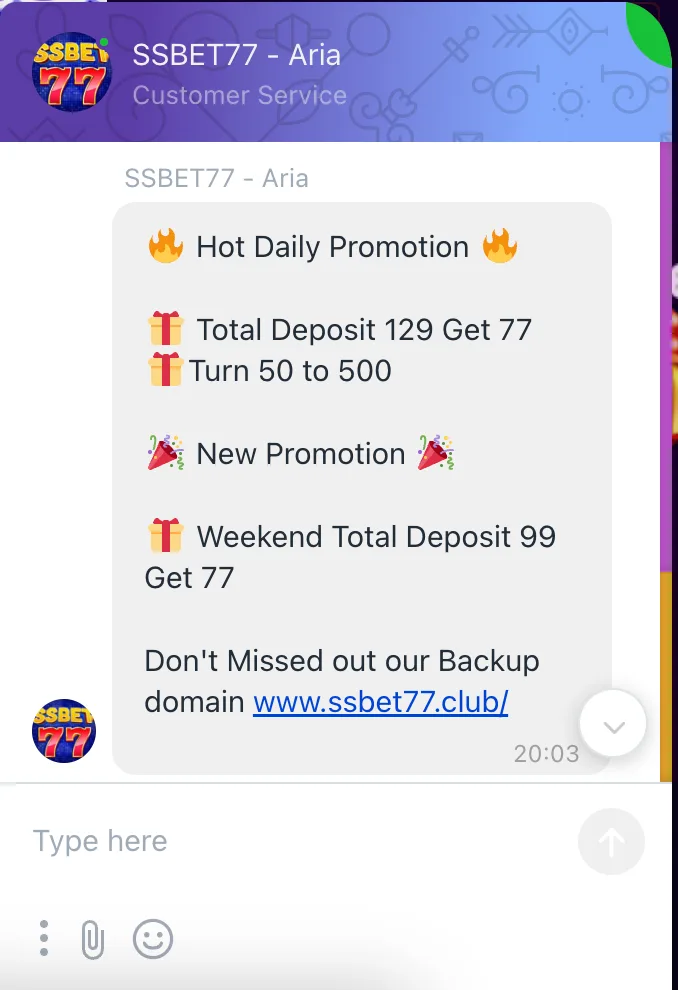678x990 pixels.
Task: Click the 20:03 message timestamp
Action: [546, 753]
